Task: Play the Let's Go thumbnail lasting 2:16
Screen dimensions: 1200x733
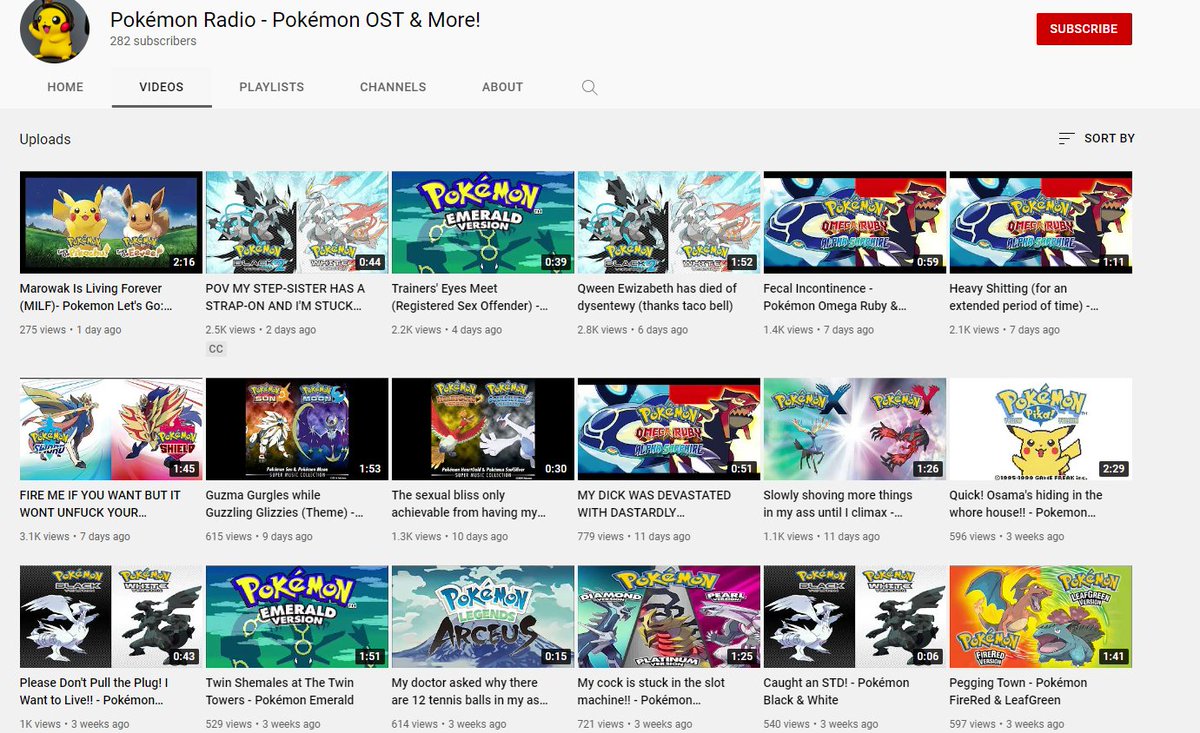Action: (x=111, y=223)
